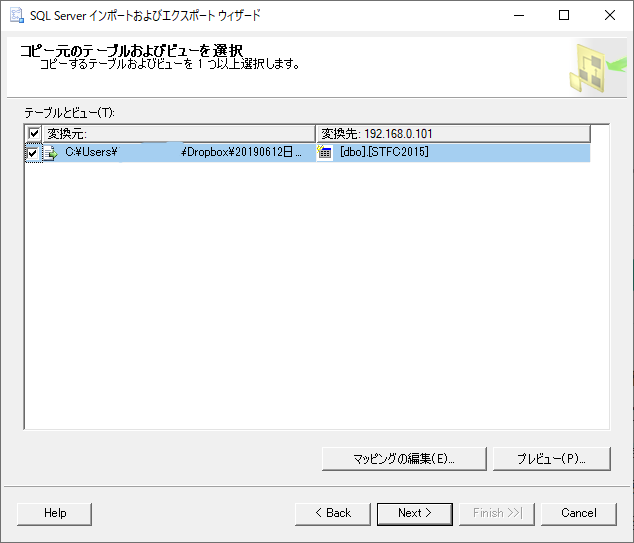Open マッピングの編集 (Edit Mappings)
This screenshot has width=634, height=543.
(404, 459)
